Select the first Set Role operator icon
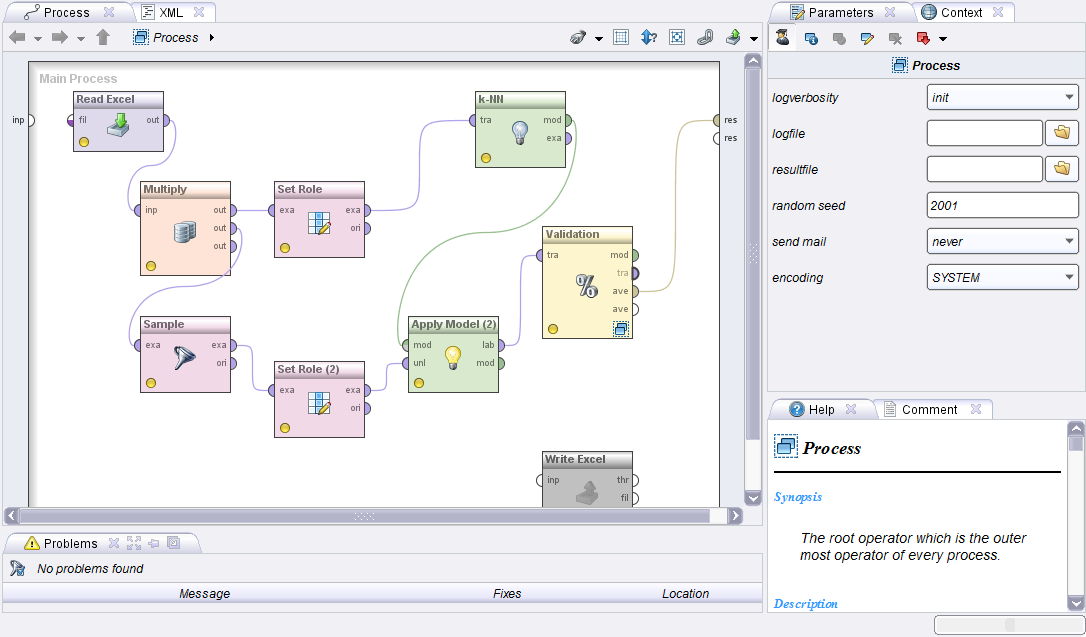Screen dimensions: 1086x637 coord(319,223)
